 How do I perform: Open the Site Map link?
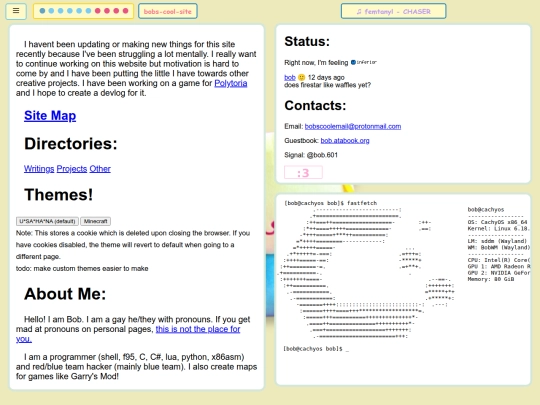click(50, 116)
